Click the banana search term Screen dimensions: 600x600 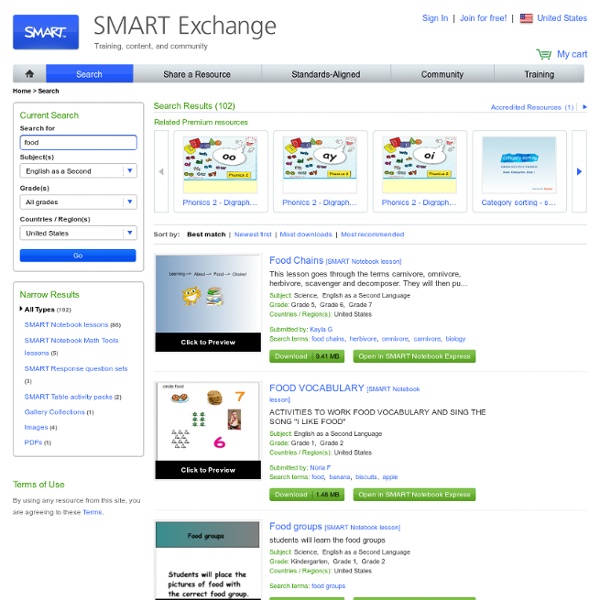pos(340,477)
